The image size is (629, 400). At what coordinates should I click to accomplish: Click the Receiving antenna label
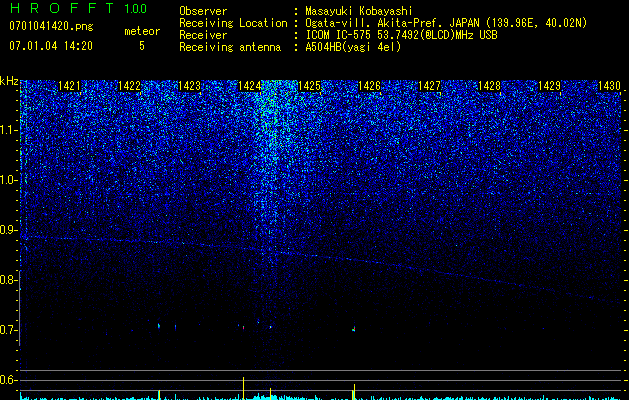pos(230,47)
